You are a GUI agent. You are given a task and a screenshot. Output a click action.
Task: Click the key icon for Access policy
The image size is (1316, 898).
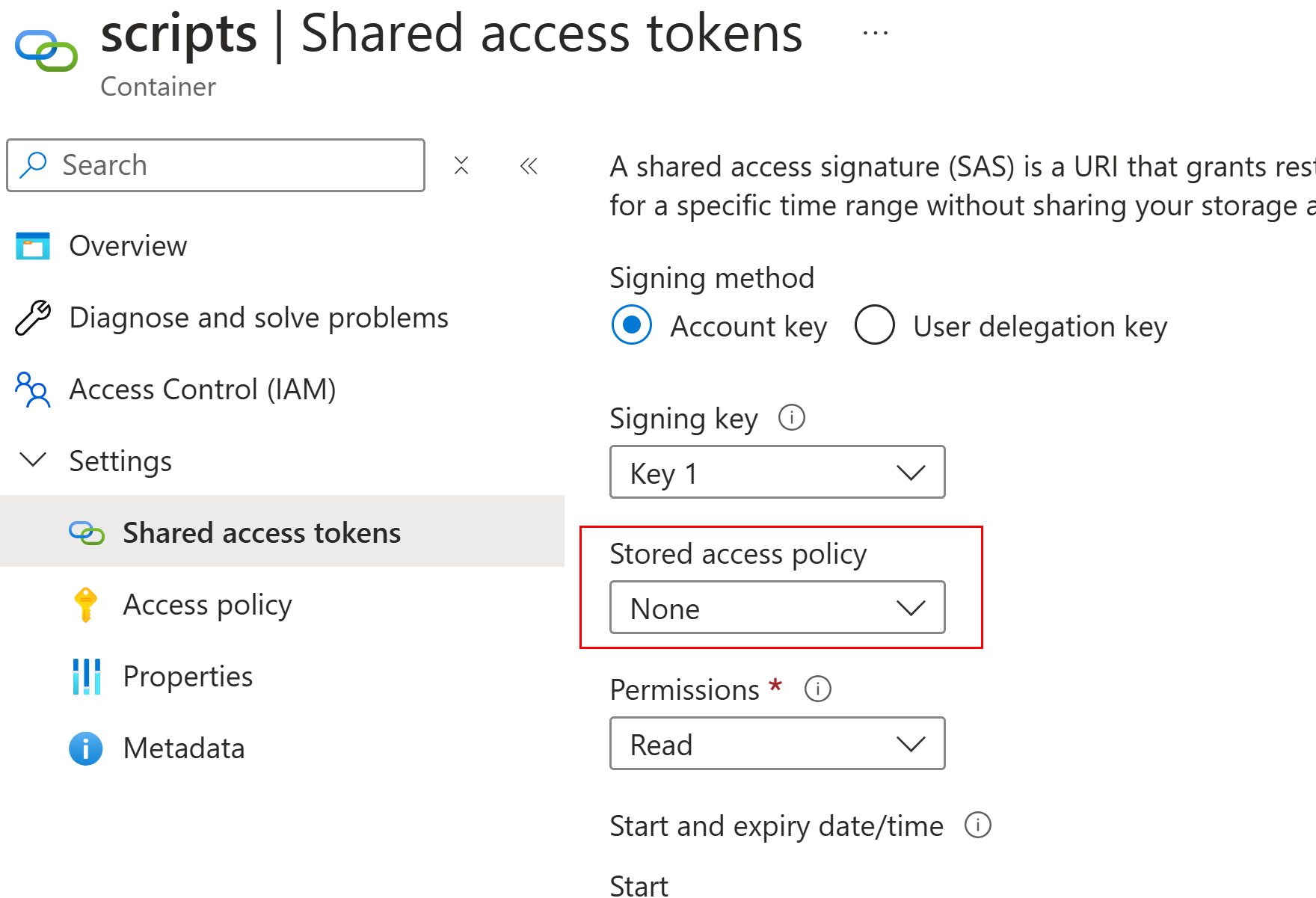pos(86,605)
